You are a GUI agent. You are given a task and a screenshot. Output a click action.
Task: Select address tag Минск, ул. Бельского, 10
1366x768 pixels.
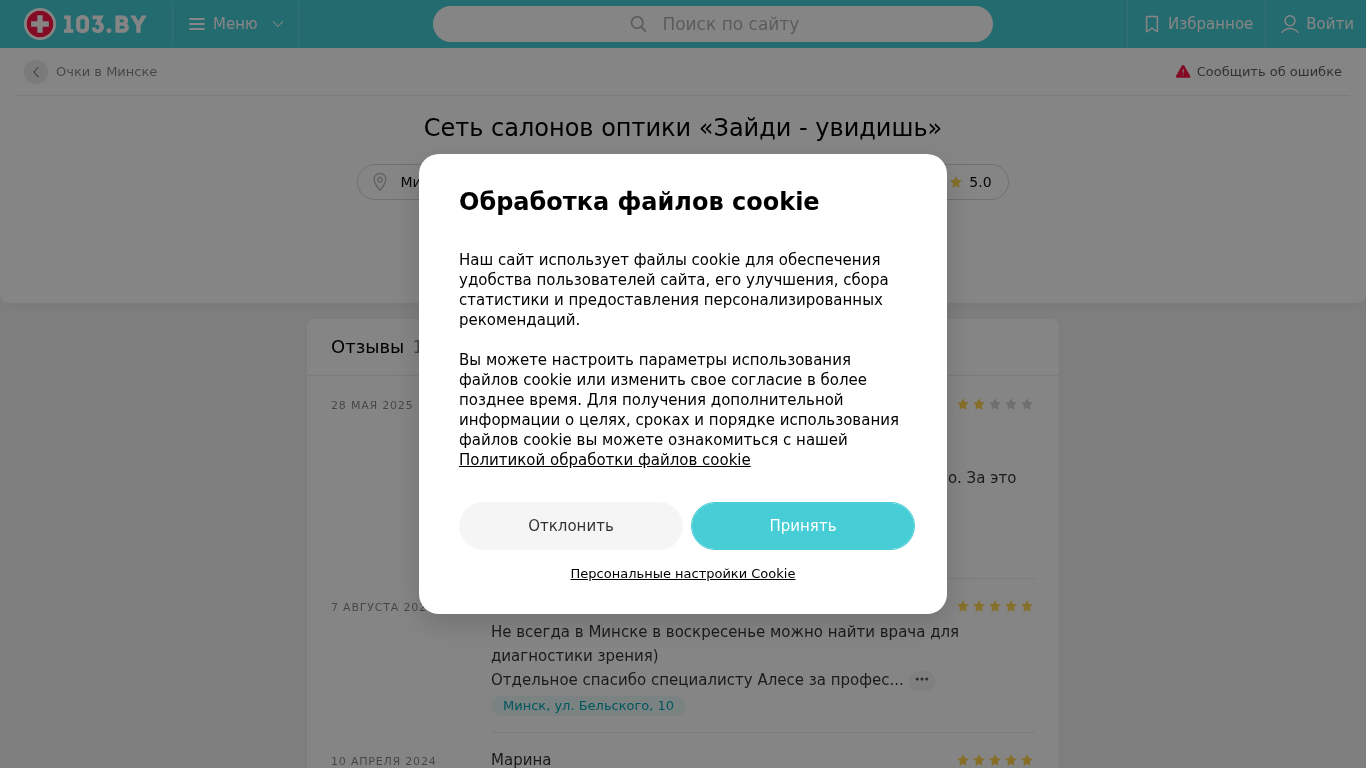click(588, 706)
